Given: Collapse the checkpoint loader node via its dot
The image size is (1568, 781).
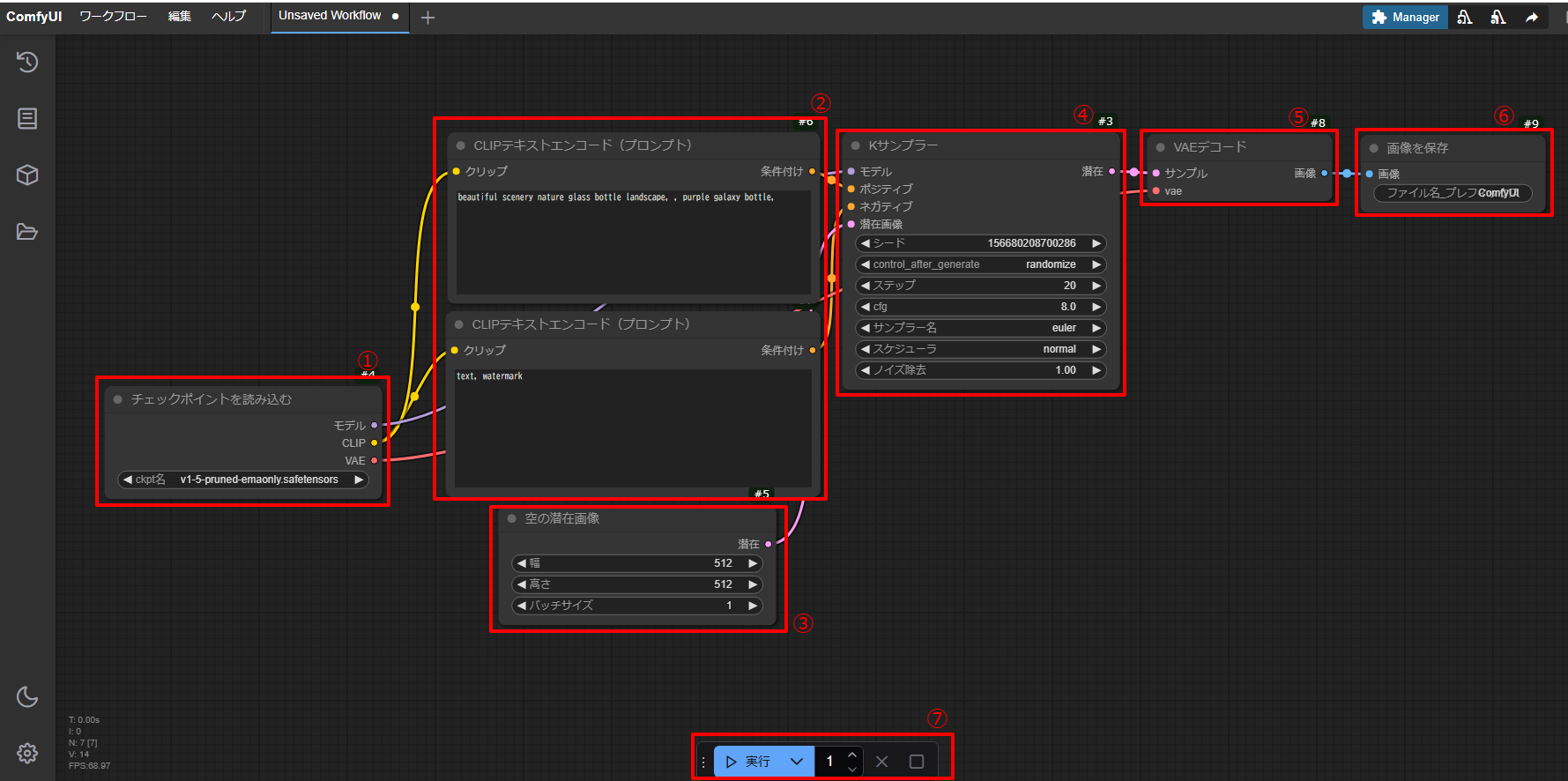Looking at the screenshot, I should 117,399.
